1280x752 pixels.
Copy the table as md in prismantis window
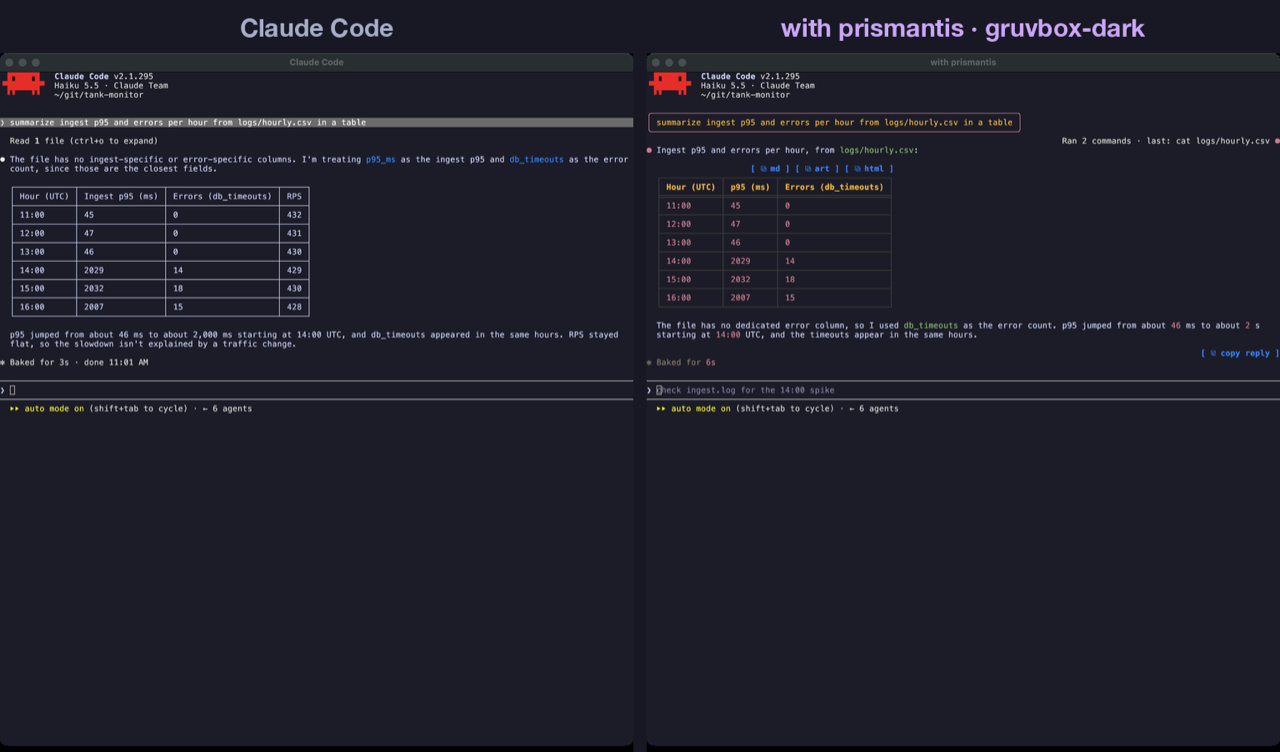pos(770,169)
